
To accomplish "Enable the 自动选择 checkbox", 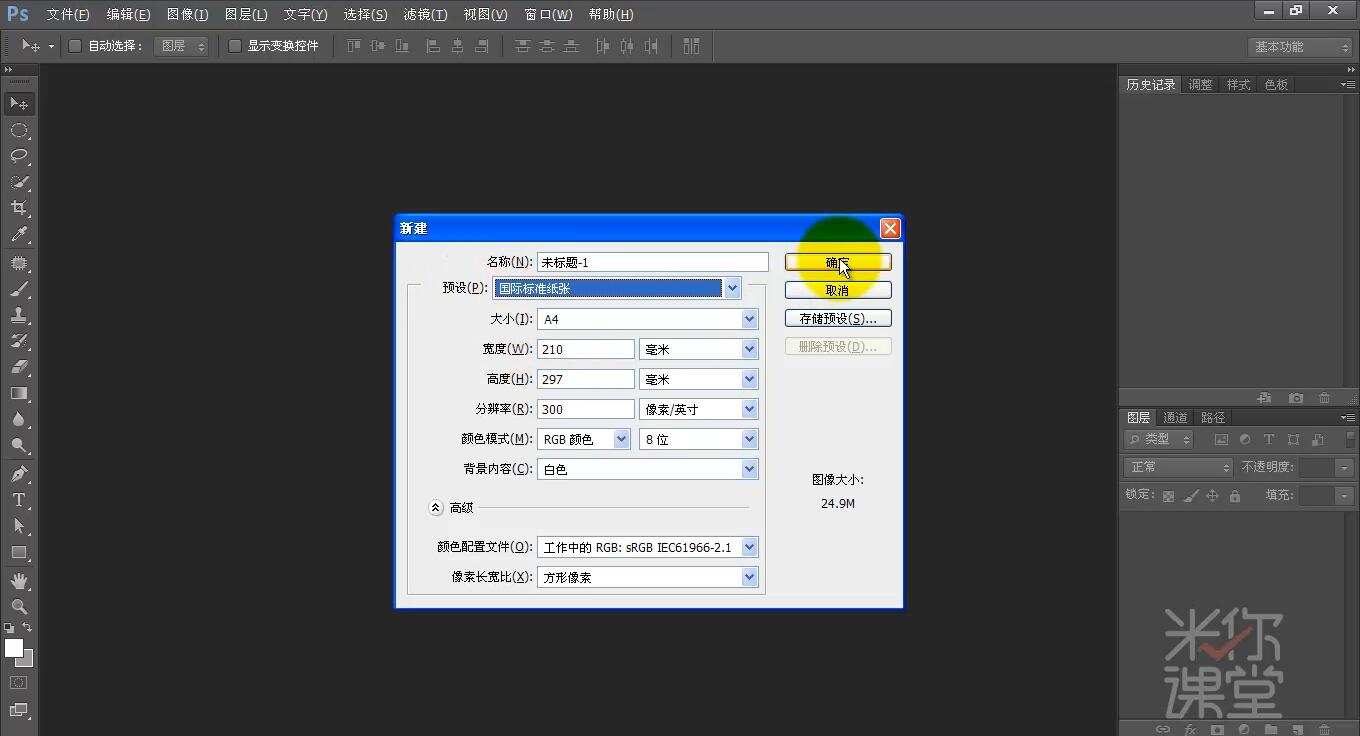I will pos(75,45).
